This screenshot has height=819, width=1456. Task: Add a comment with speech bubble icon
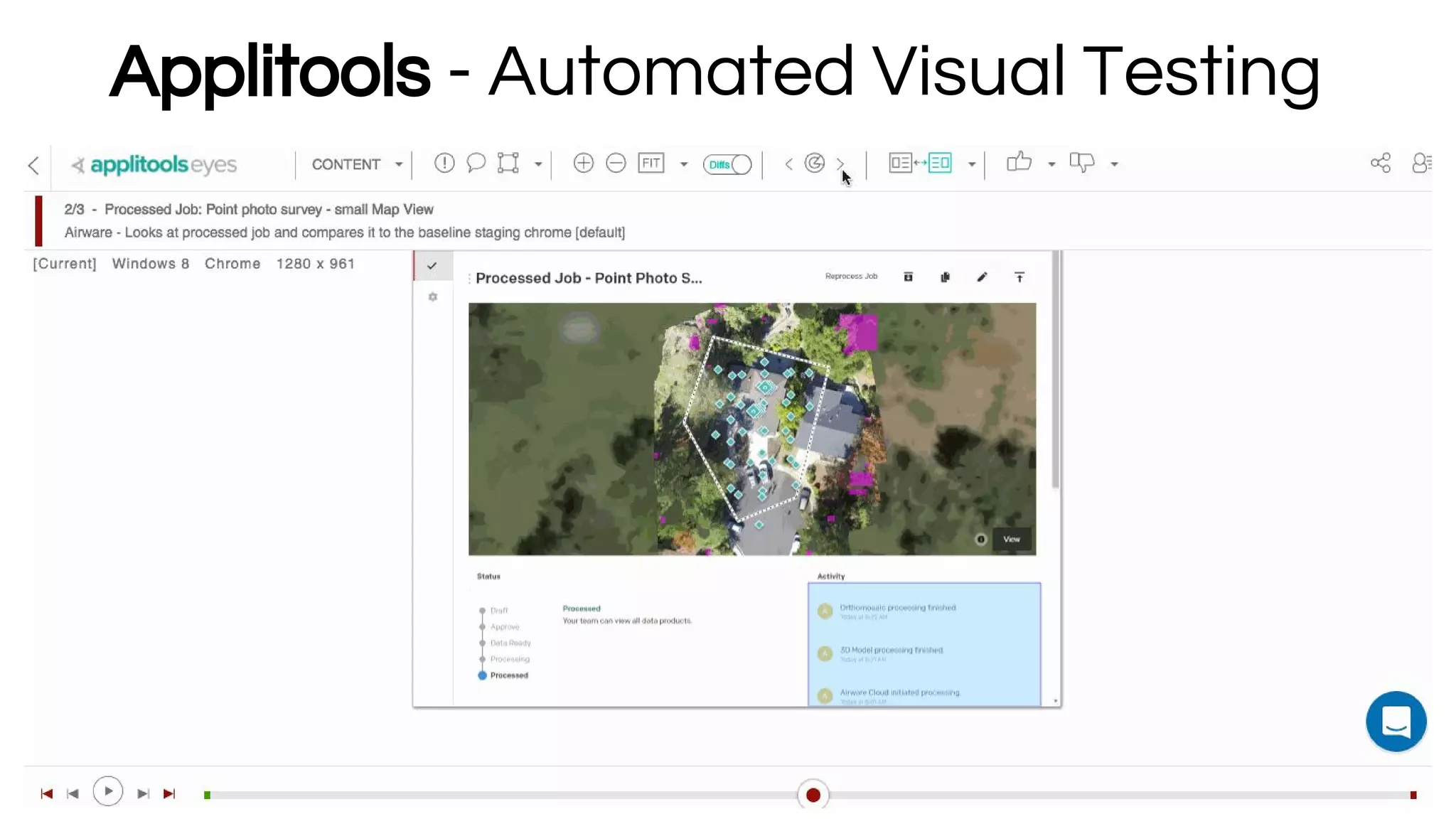[x=476, y=163]
